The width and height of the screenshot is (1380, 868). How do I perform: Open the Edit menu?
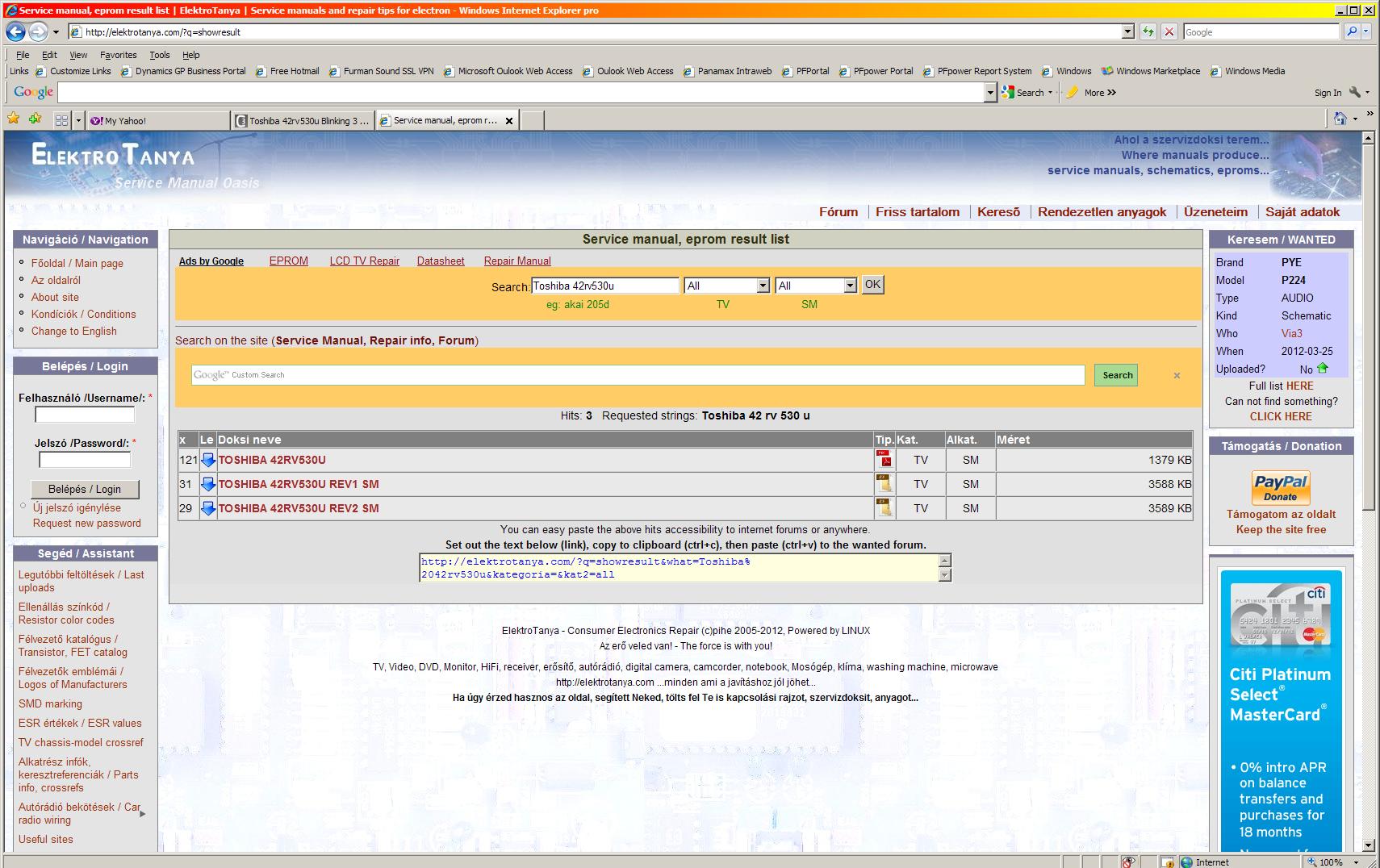tap(49, 55)
